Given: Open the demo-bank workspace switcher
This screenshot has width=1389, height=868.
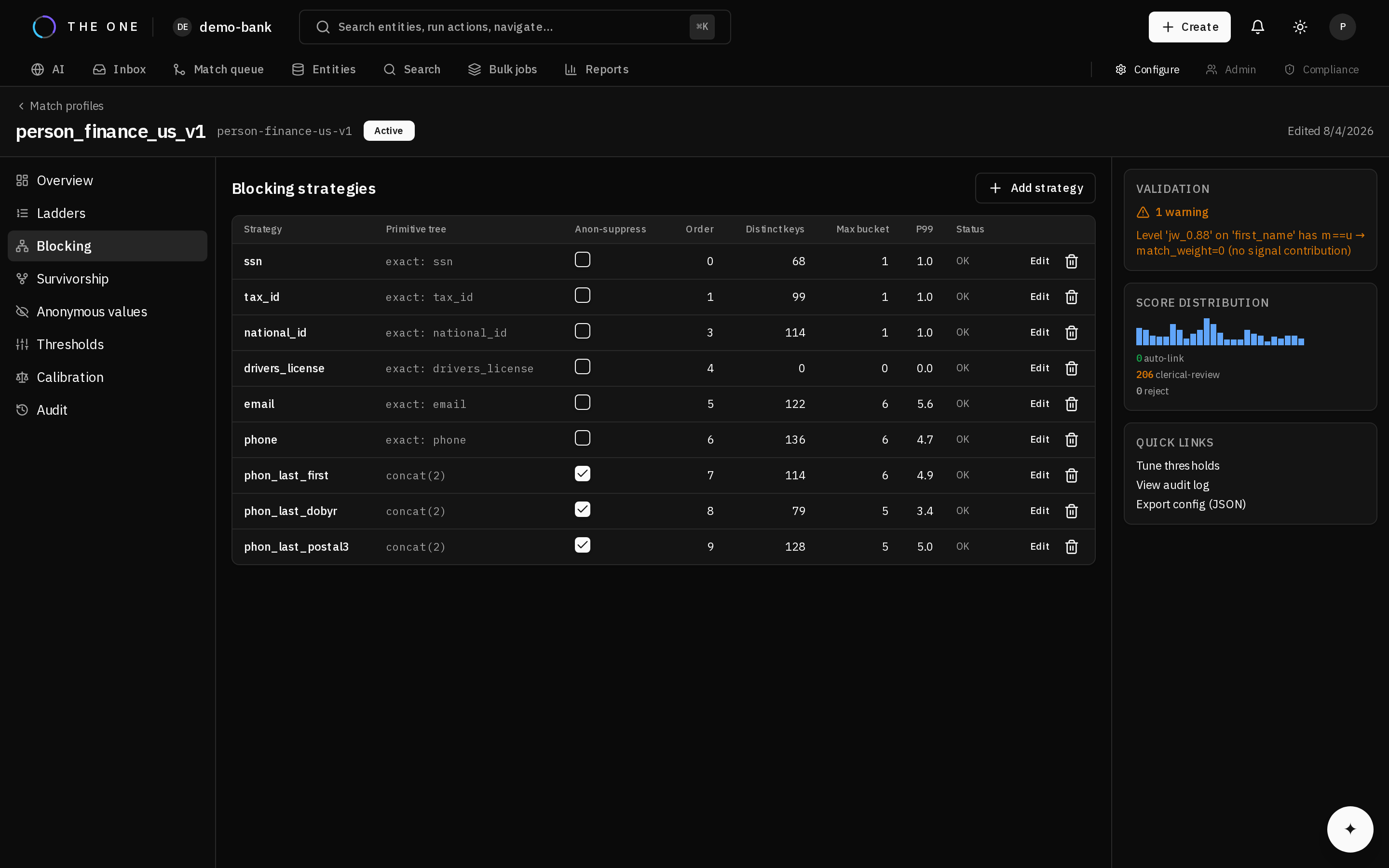Looking at the screenshot, I should click(x=222, y=27).
